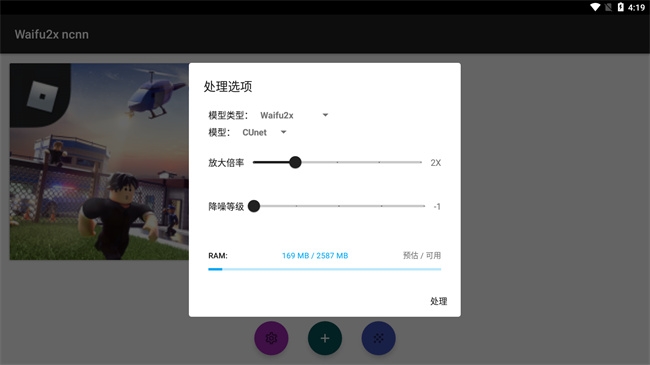Screen dimensions: 650x365
Task: Click the 放大倍率 slider handle
Action: click(295, 162)
